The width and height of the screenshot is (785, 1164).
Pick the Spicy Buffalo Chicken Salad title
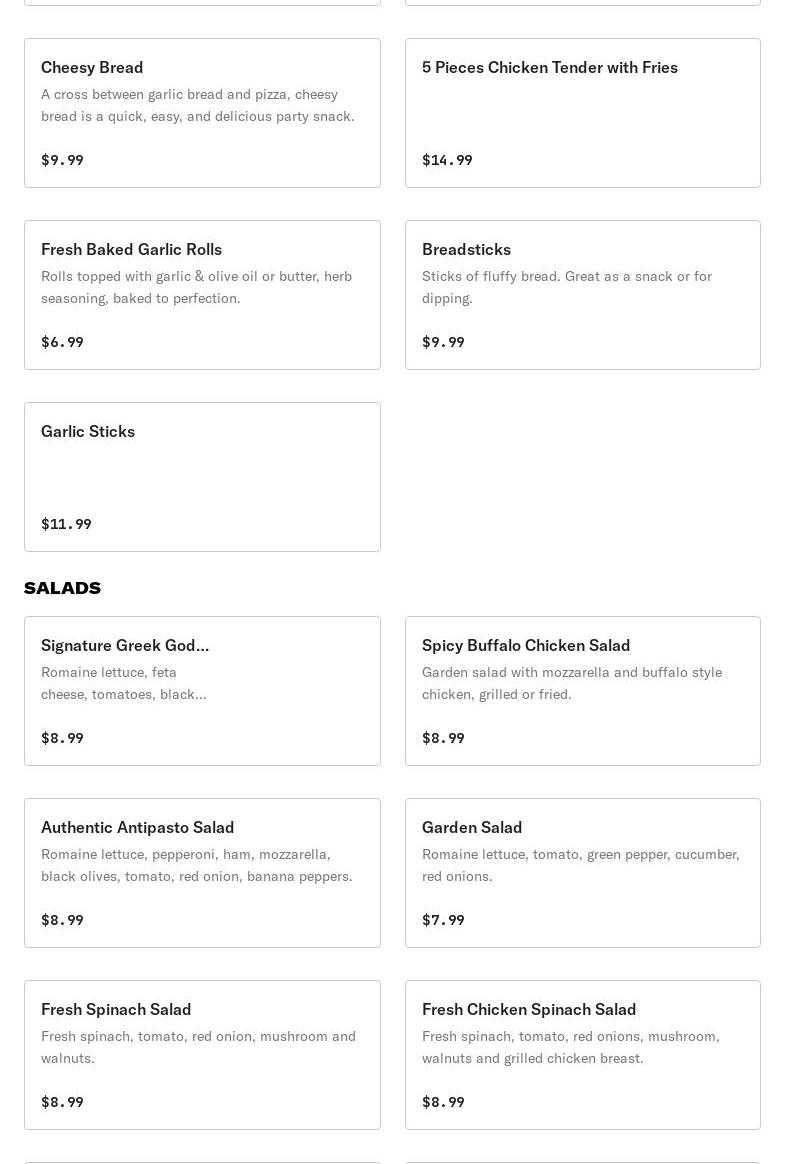coord(526,645)
